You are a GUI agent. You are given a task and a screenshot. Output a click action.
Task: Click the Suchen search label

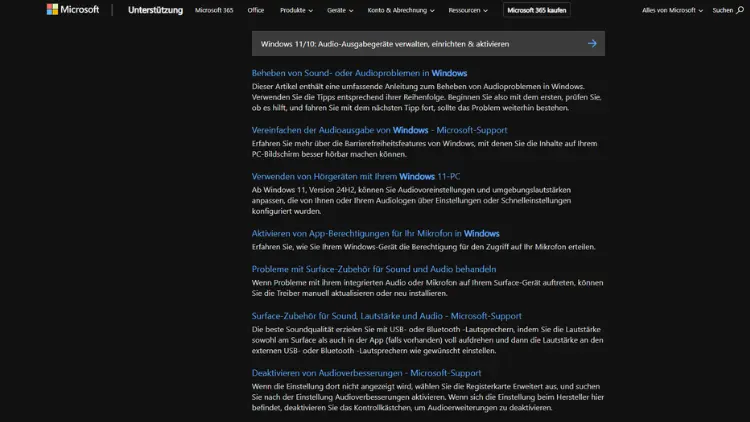coord(722,10)
